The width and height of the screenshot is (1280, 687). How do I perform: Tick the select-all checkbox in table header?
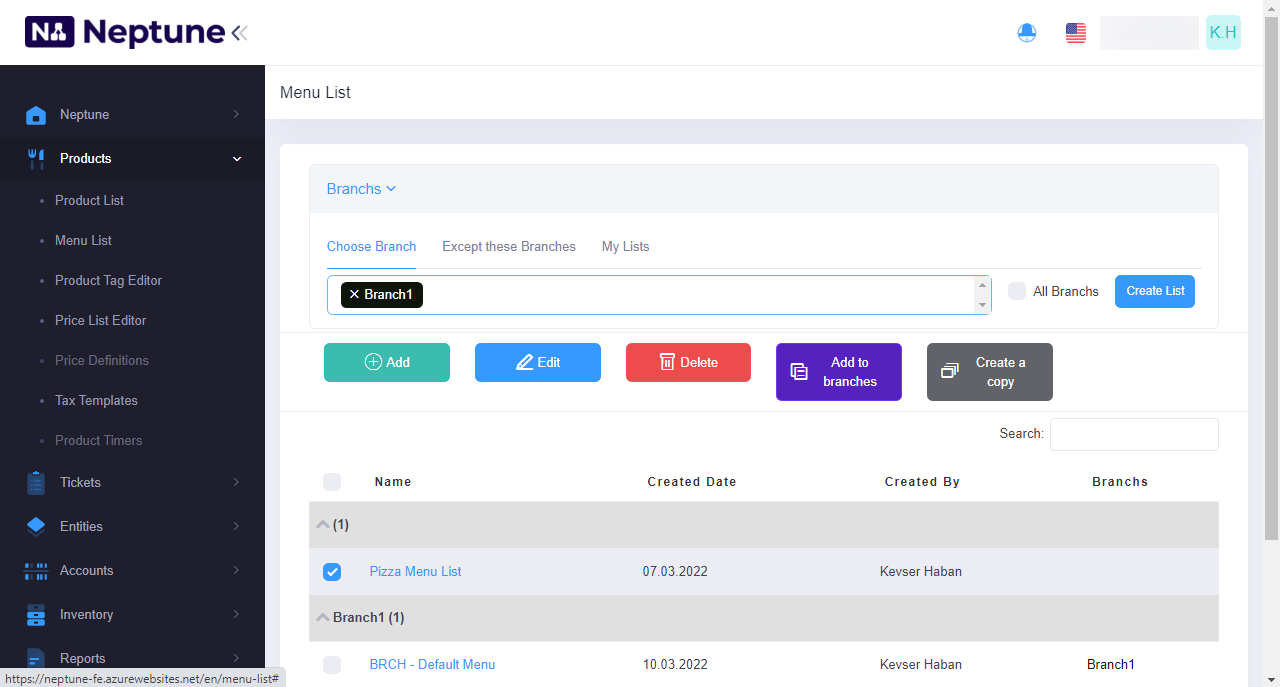(332, 482)
